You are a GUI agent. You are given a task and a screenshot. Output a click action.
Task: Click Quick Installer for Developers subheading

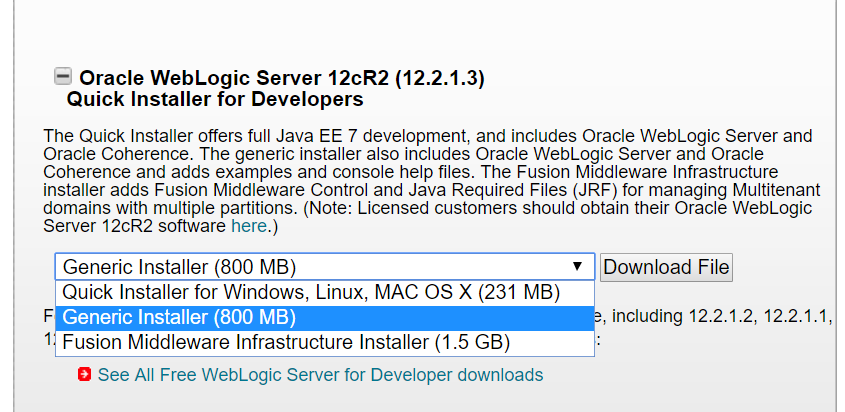(x=215, y=99)
